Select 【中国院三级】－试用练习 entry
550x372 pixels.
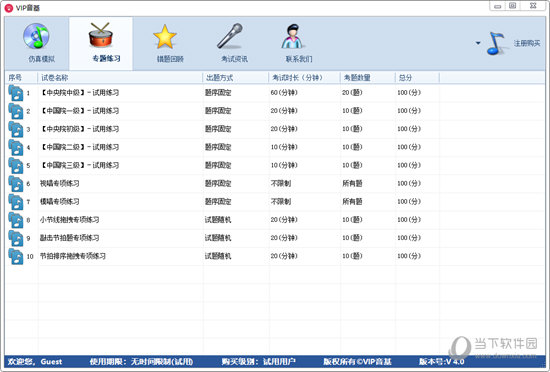click(80, 165)
